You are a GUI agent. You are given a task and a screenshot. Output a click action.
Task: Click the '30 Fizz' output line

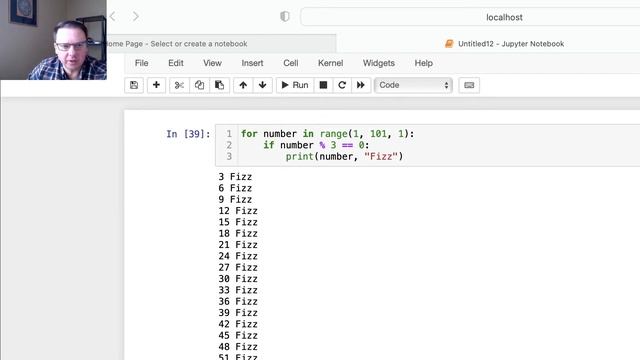tap(238, 279)
